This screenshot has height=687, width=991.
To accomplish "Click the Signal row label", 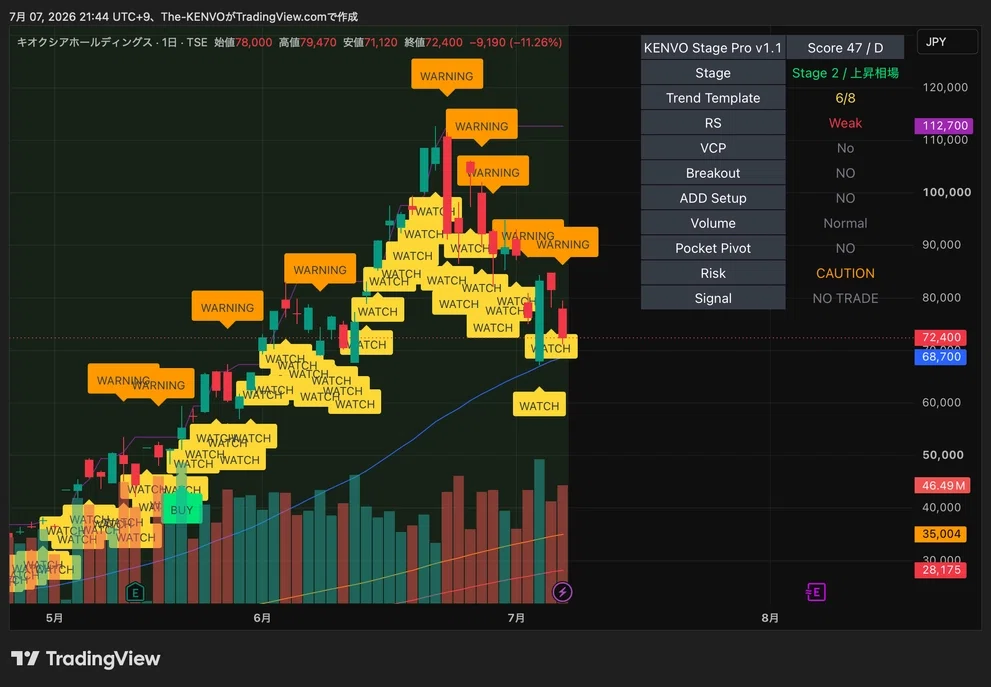I will (x=713, y=298).
